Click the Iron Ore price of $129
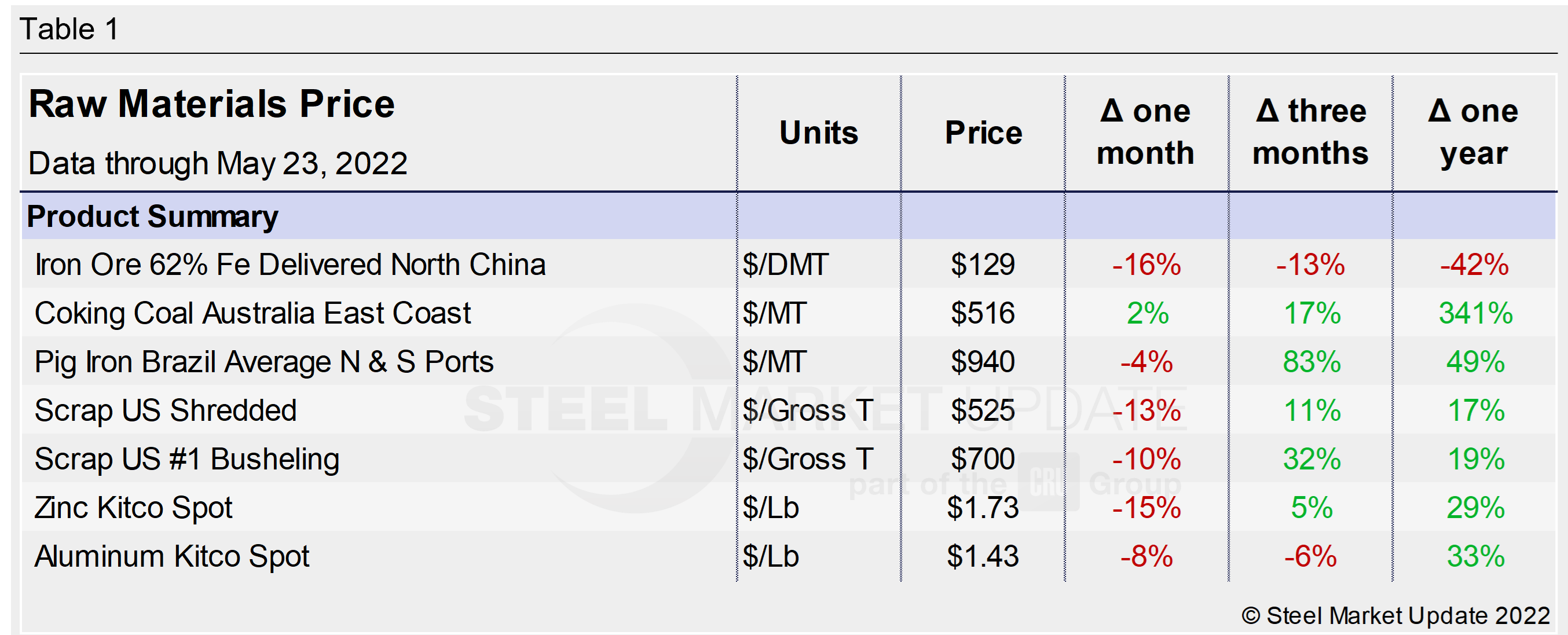Screen dimensions: 1568x635 983,265
